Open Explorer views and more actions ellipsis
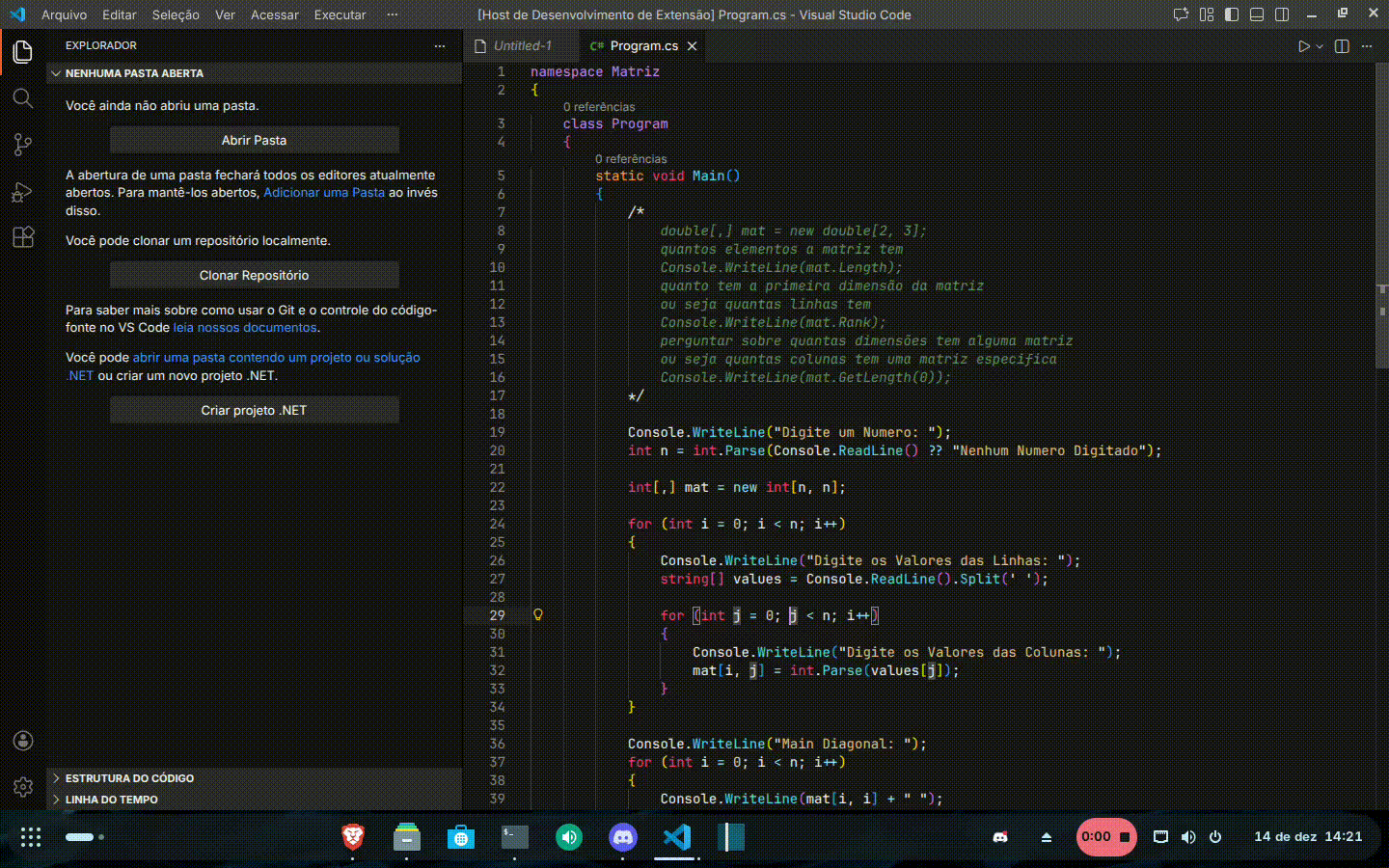The width and height of the screenshot is (1389, 868). click(440, 46)
